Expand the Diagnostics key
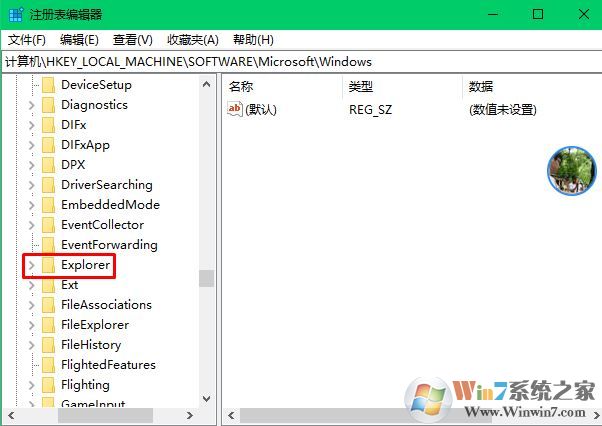Viewport: 602px width, 426px height. (x=32, y=105)
